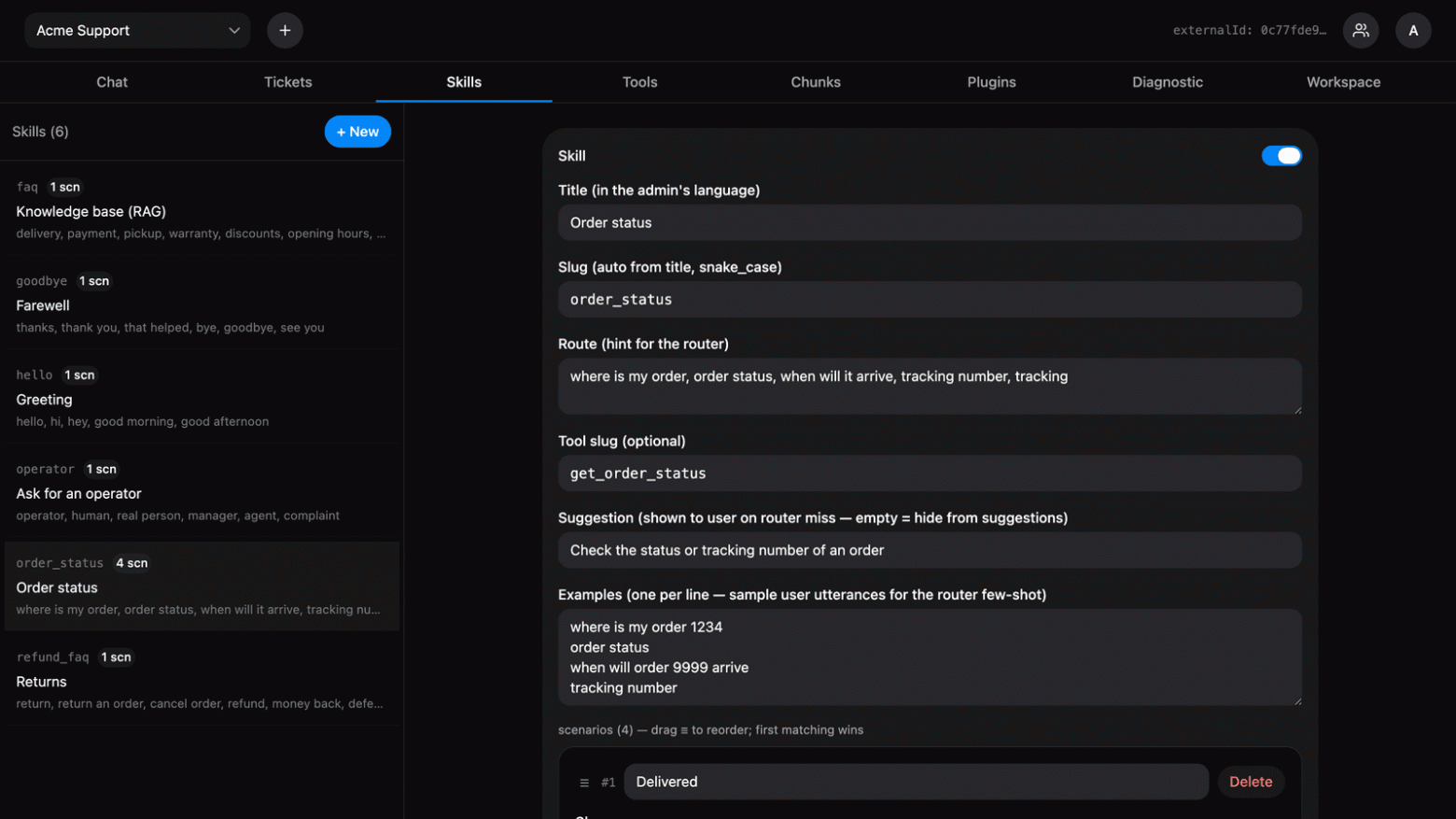1456x819 pixels.
Task: Open the Tools tab
Action: click(x=639, y=82)
